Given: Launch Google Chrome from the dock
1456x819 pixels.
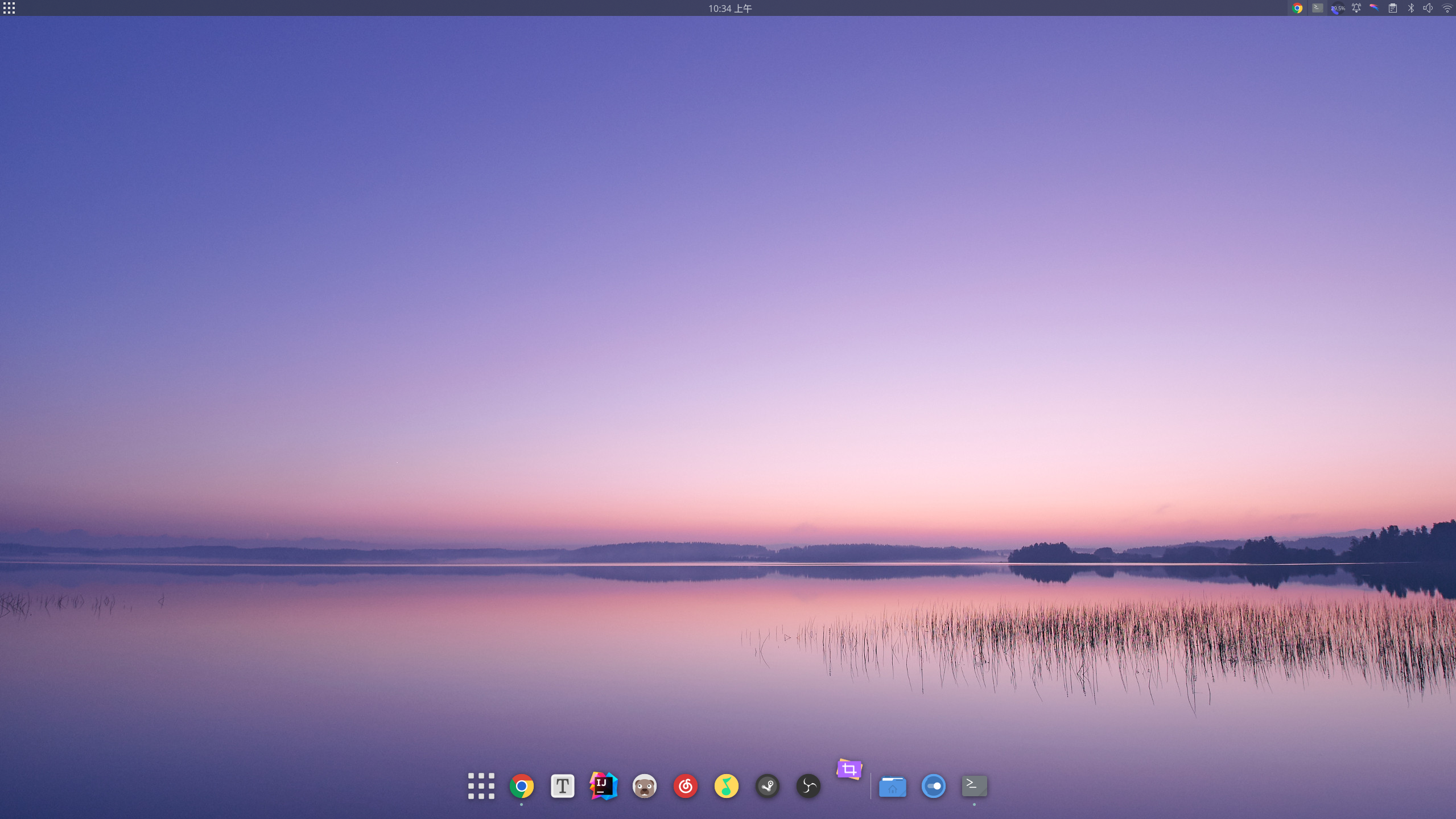Looking at the screenshot, I should click(521, 786).
